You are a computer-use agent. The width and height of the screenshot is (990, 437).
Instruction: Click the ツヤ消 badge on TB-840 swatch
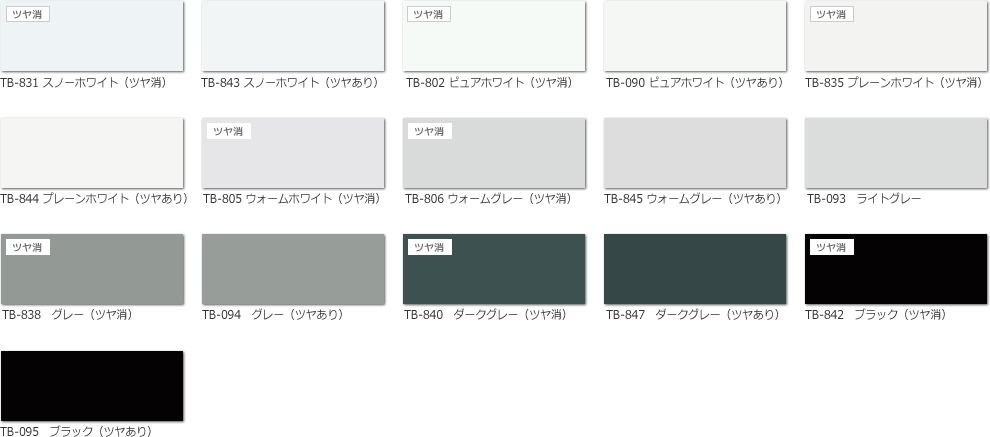[x=429, y=247]
